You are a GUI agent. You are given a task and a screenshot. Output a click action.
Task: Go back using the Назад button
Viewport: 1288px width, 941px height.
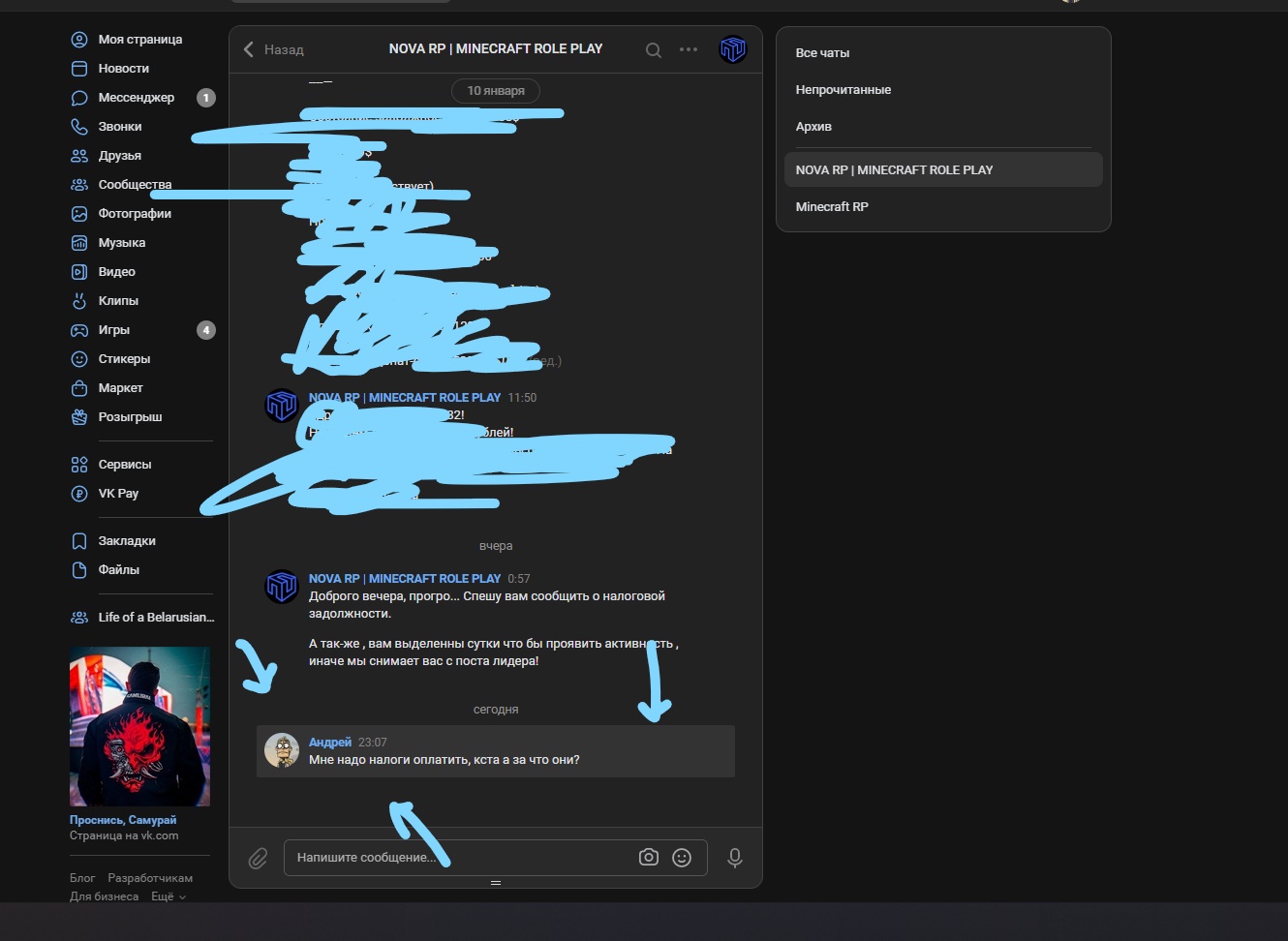[x=273, y=49]
